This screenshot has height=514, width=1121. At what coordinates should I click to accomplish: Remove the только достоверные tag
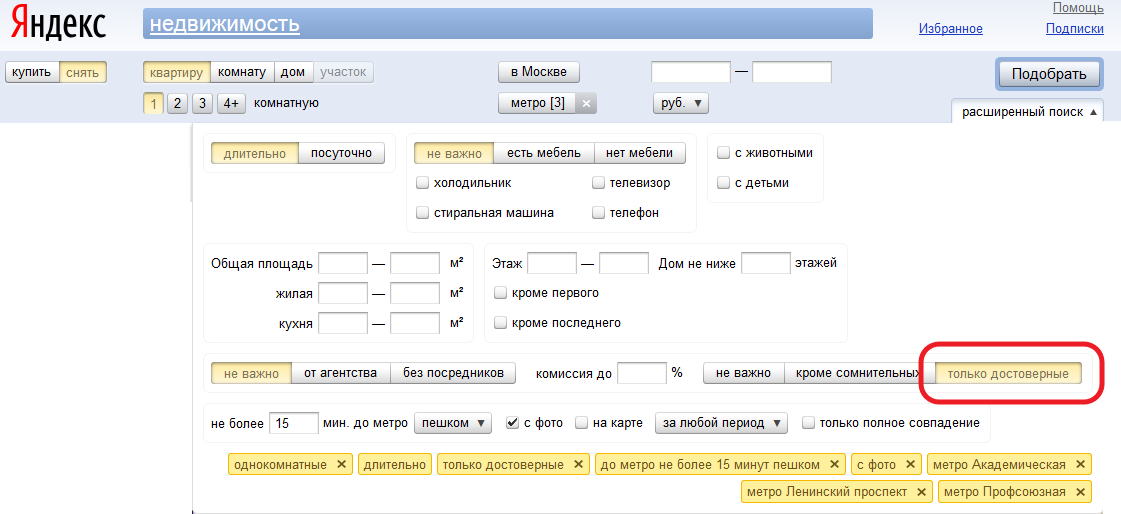tap(578, 465)
